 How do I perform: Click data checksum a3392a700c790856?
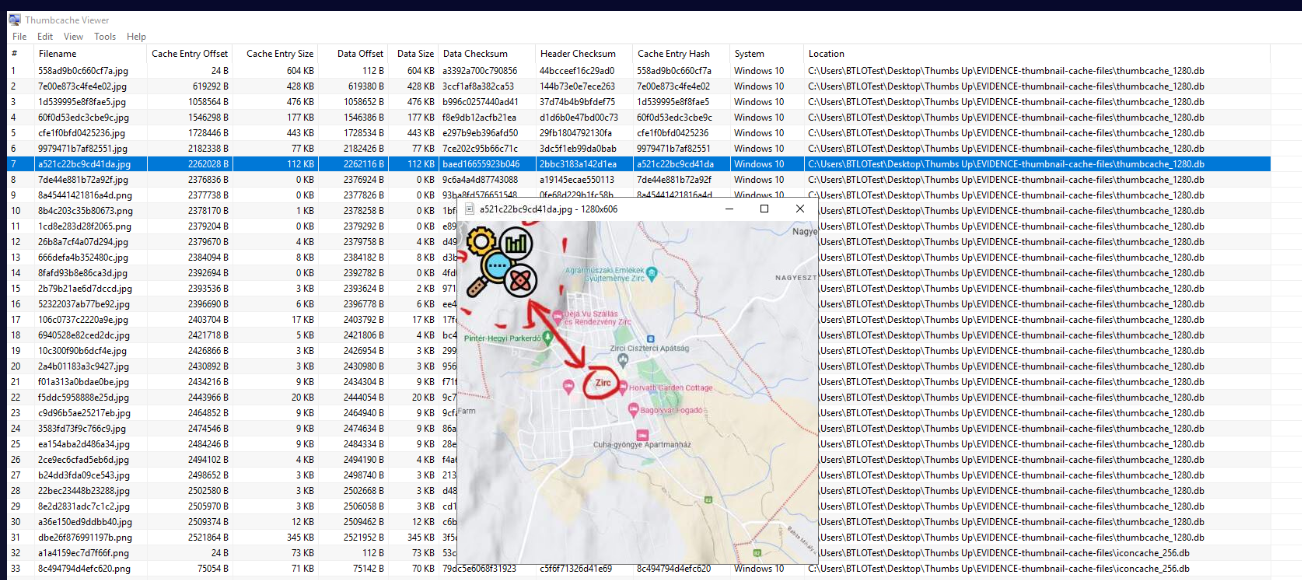coord(480,71)
